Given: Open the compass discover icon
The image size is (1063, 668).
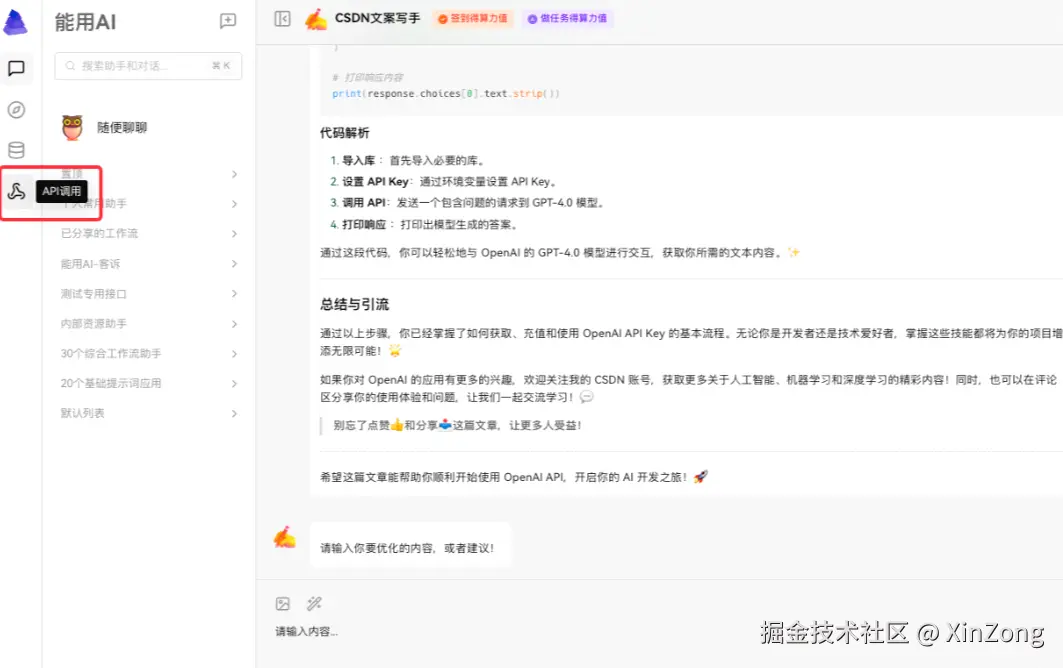Looking at the screenshot, I should point(16,109).
